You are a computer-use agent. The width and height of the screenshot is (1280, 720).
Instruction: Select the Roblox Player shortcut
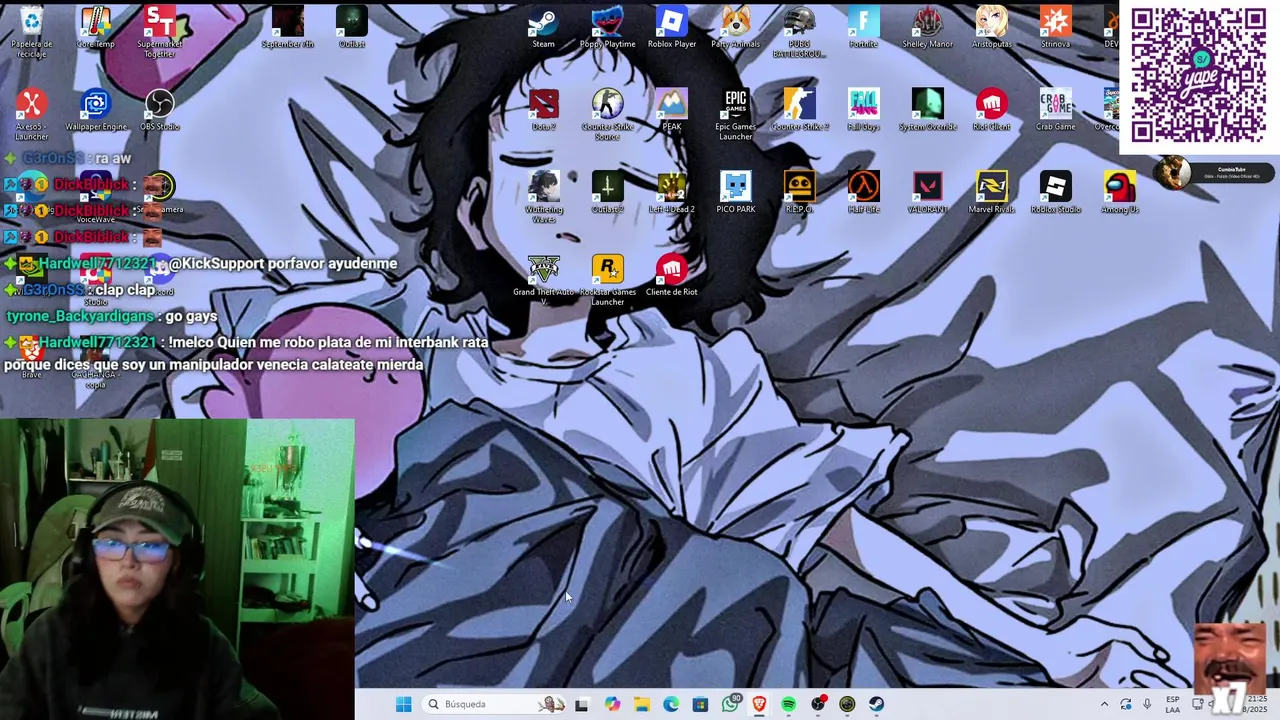tap(672, 27)
